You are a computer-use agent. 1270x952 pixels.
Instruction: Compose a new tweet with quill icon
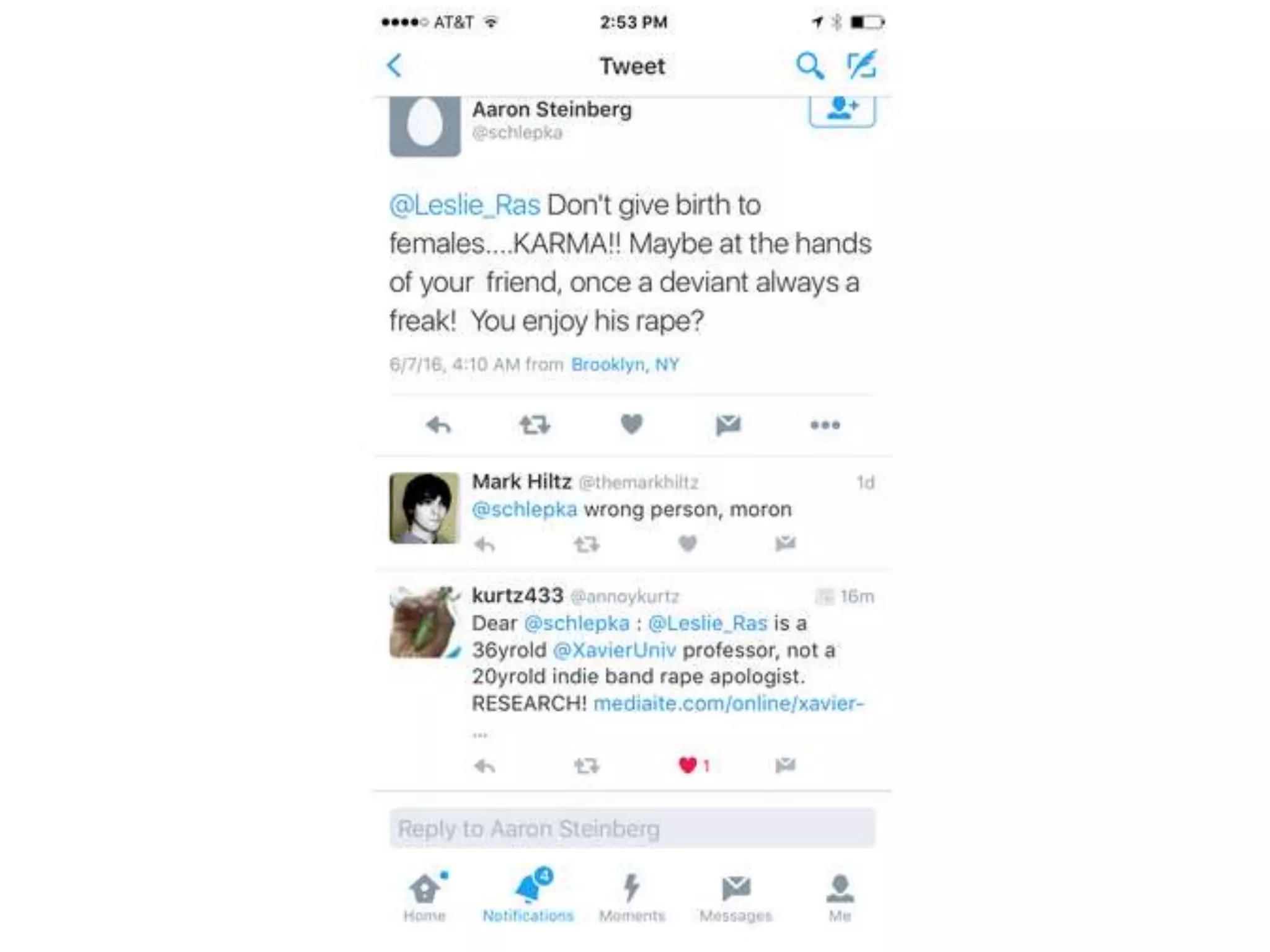(x=862, y=64)
